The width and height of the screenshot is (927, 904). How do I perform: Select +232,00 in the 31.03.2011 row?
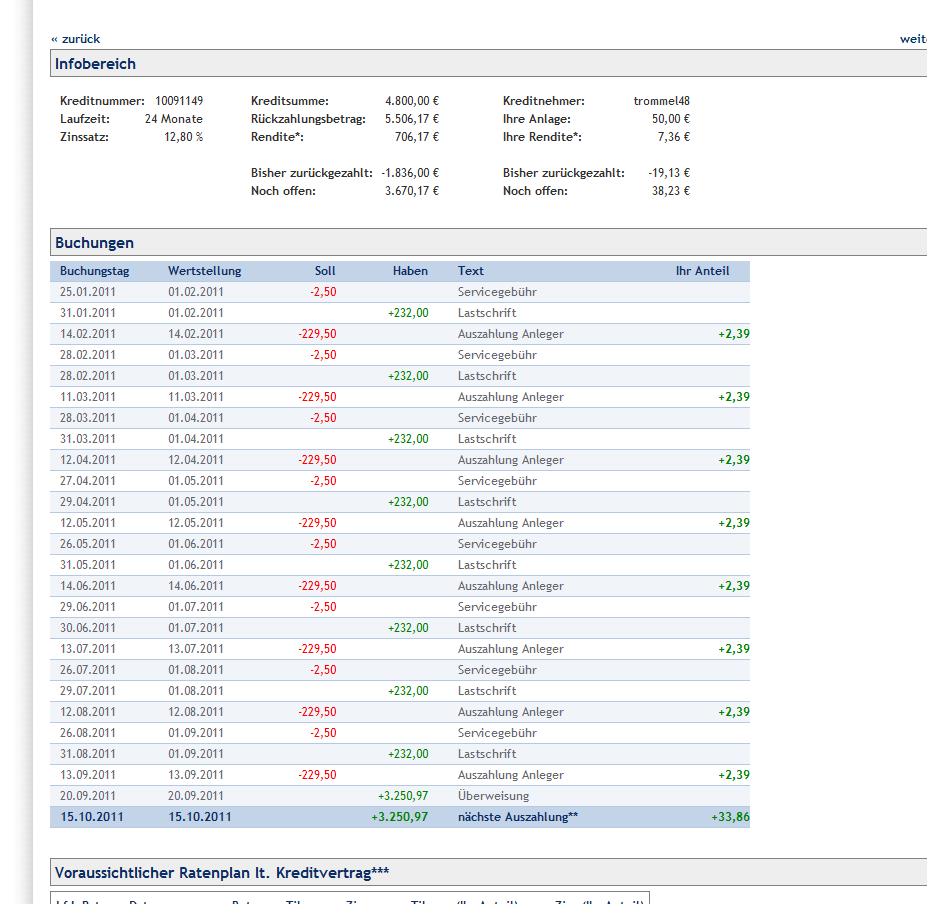[x=408, y=439]
